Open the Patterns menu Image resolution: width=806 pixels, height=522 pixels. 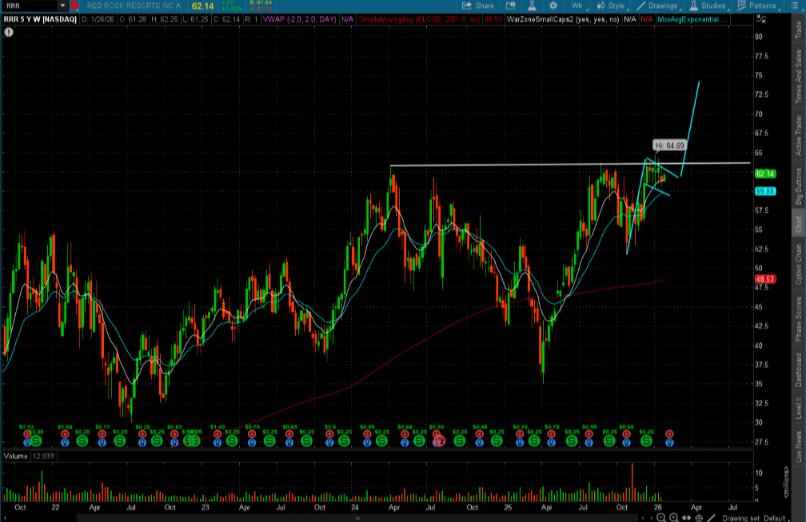point(757,6)
